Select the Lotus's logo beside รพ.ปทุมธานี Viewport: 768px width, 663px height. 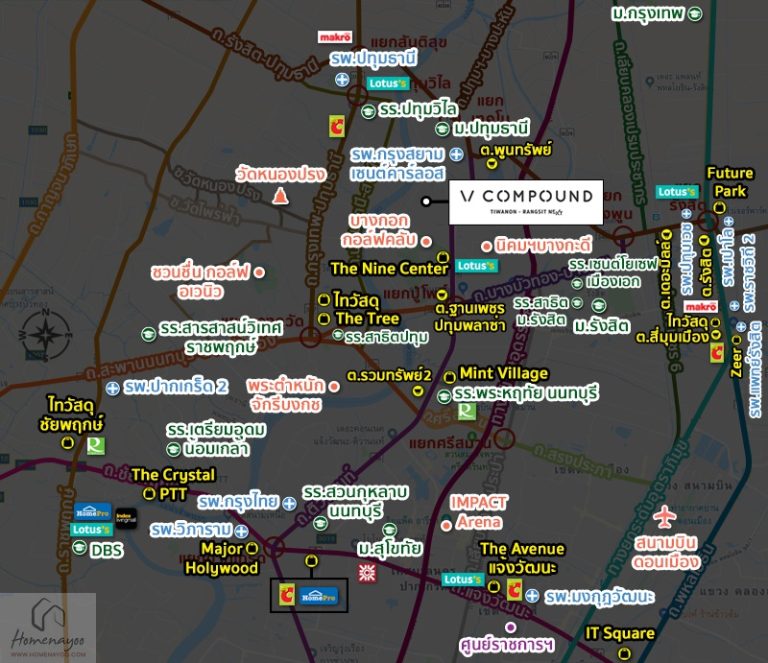point(388,83)
